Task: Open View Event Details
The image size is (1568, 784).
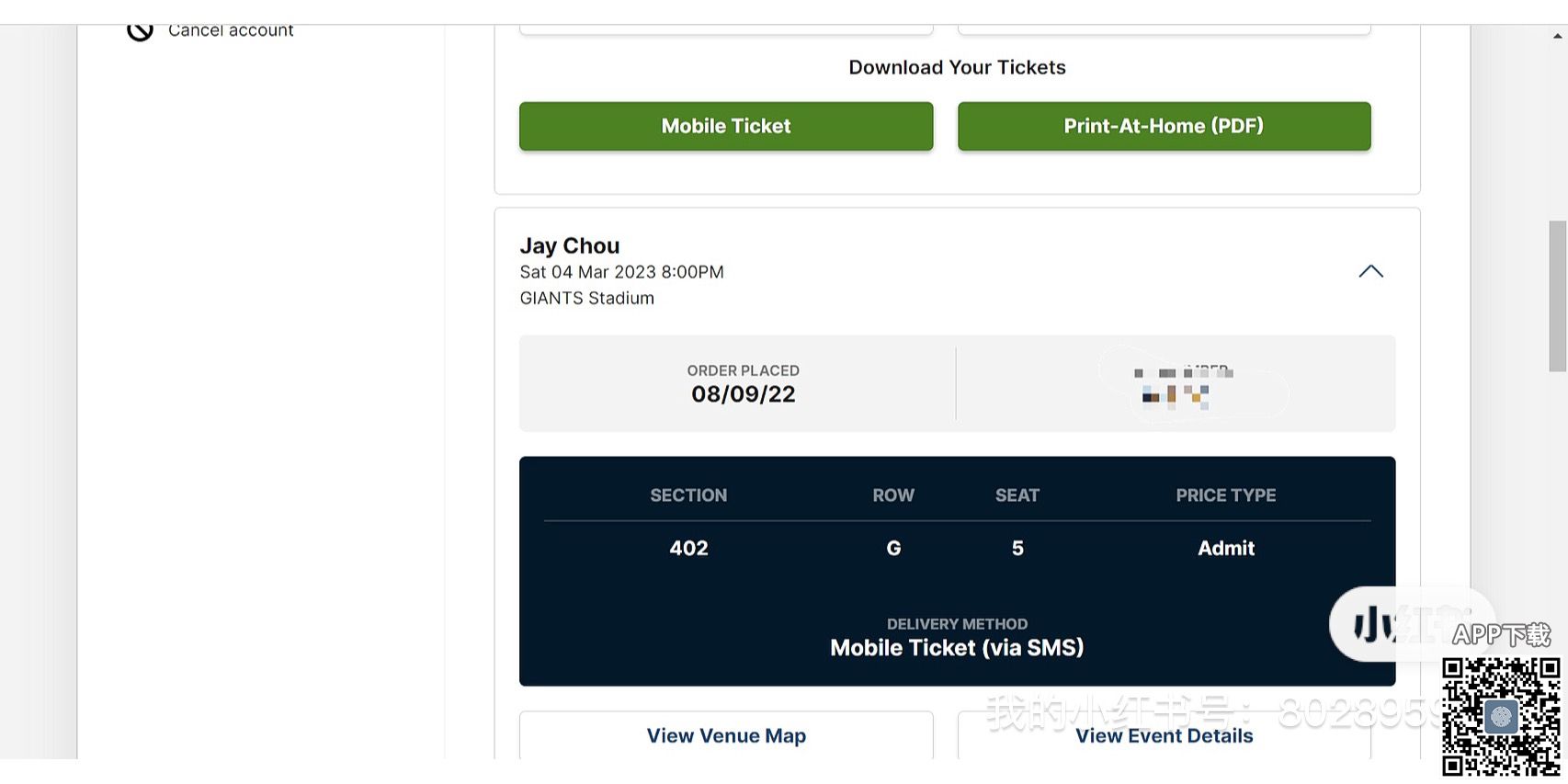Action: [x=1164, y=735]
